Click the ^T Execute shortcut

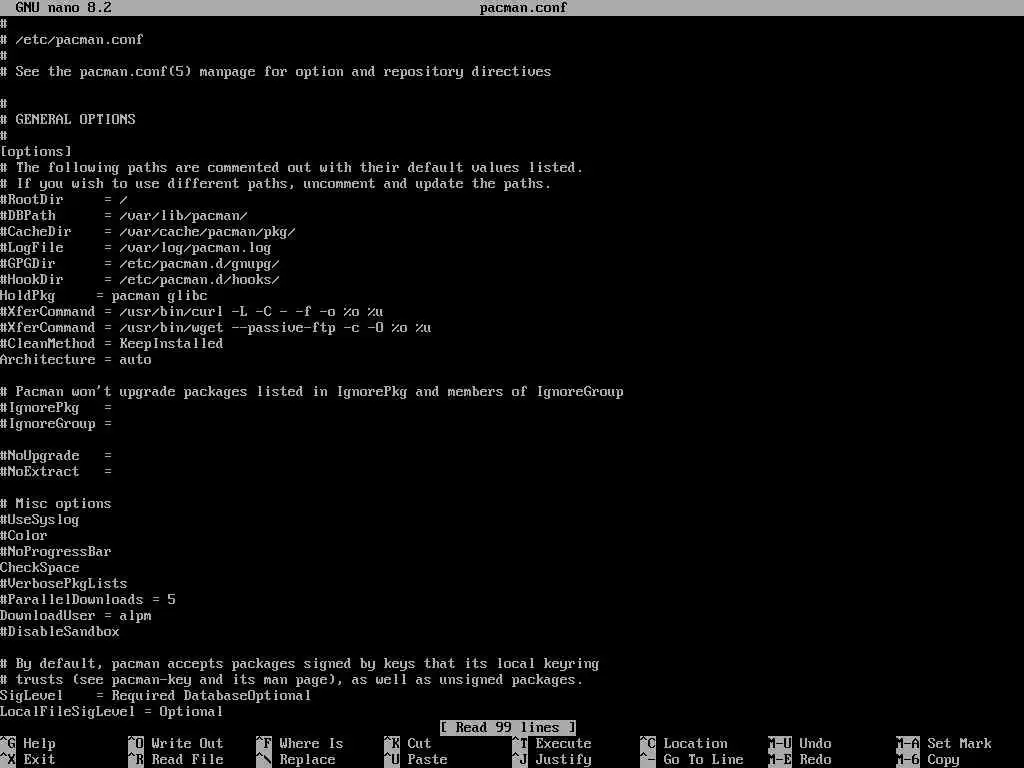pyautogui.click(x=552, y=743)
